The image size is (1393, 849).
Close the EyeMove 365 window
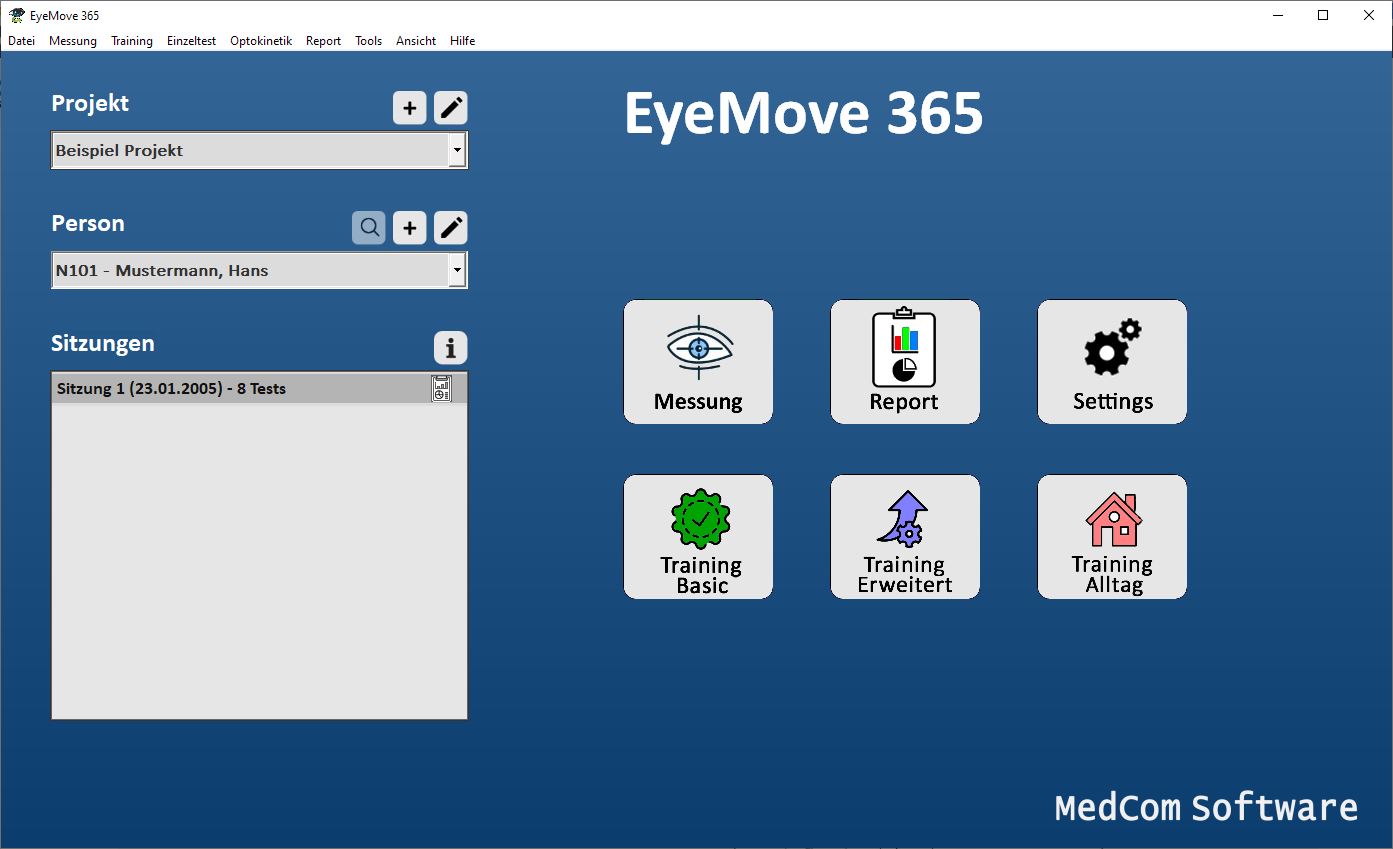click(x=1369, y=15)
